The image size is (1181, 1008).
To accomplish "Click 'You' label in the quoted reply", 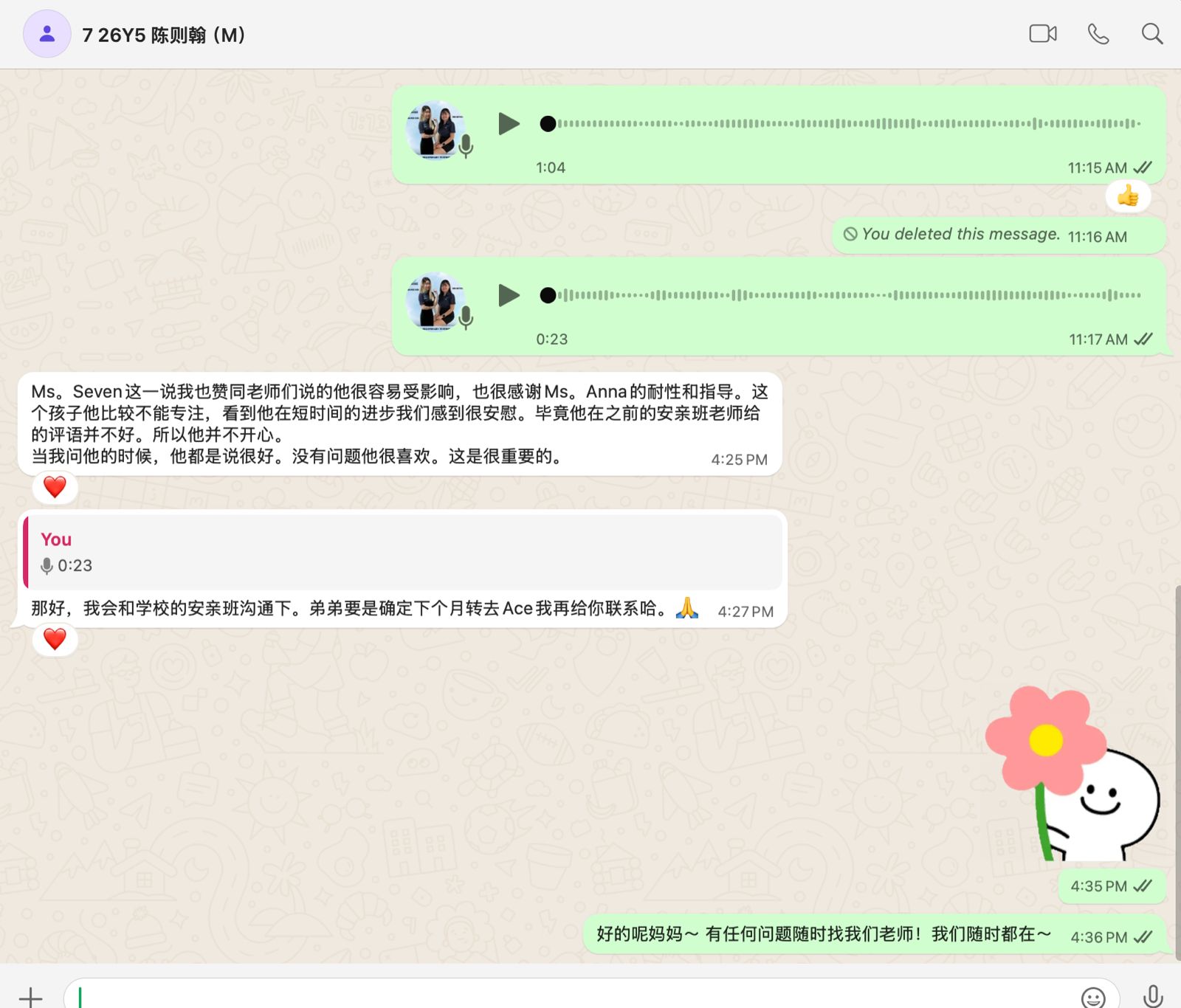I will click(56, 539).
